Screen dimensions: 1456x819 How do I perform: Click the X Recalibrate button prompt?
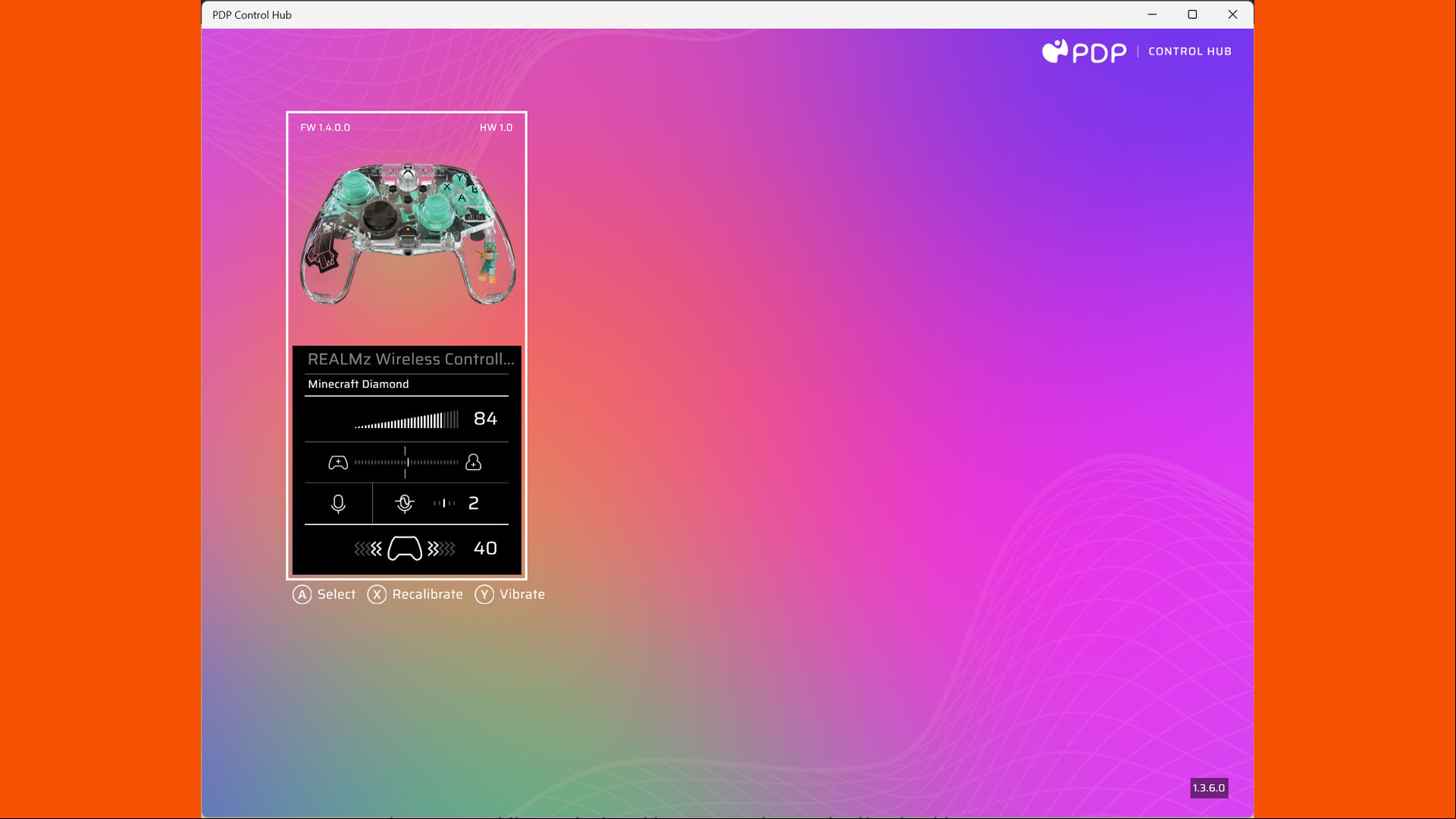click(415, 595)
